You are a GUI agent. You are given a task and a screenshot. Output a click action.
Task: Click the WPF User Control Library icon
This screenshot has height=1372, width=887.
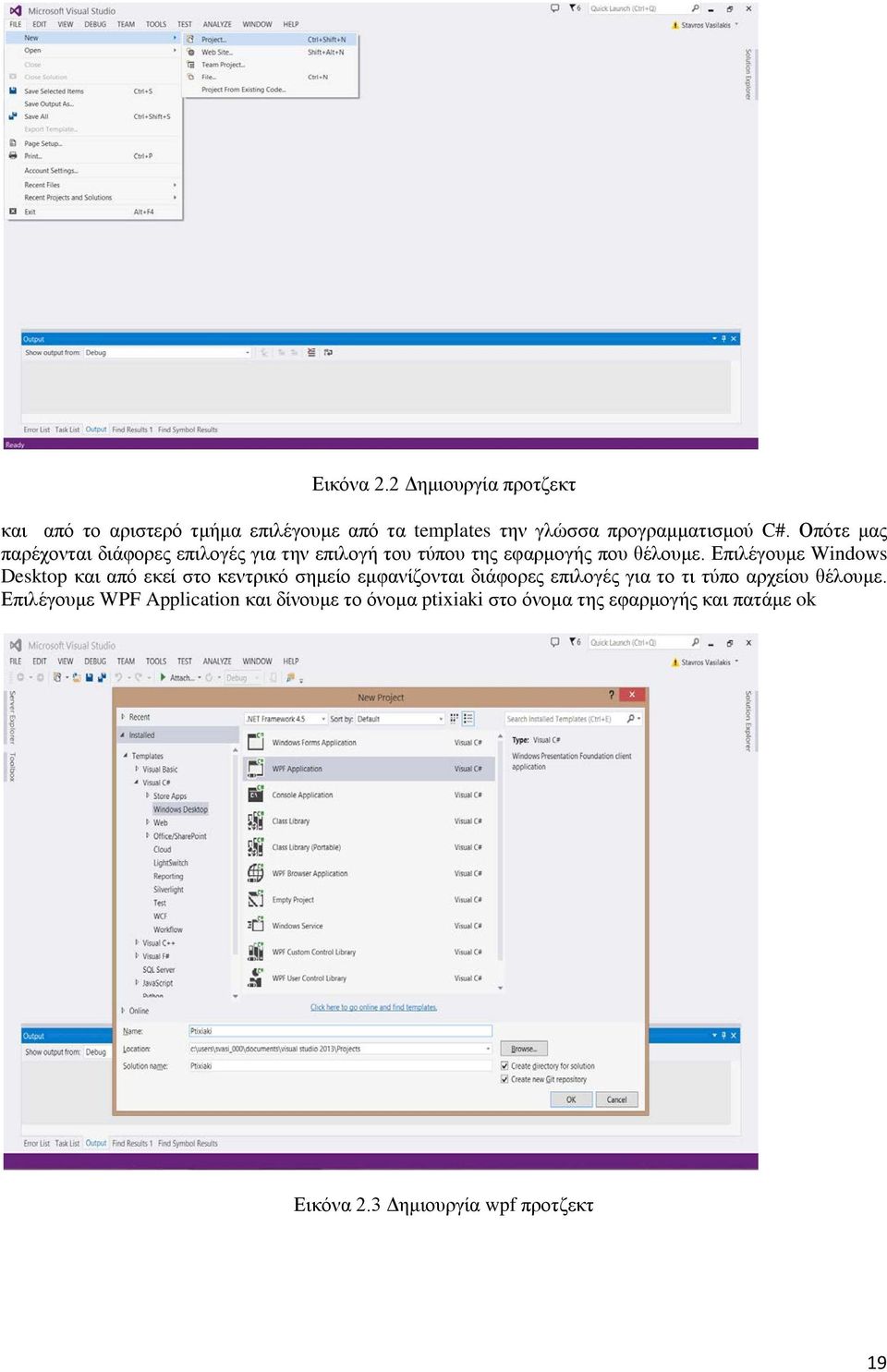click(x=256, y=977)
